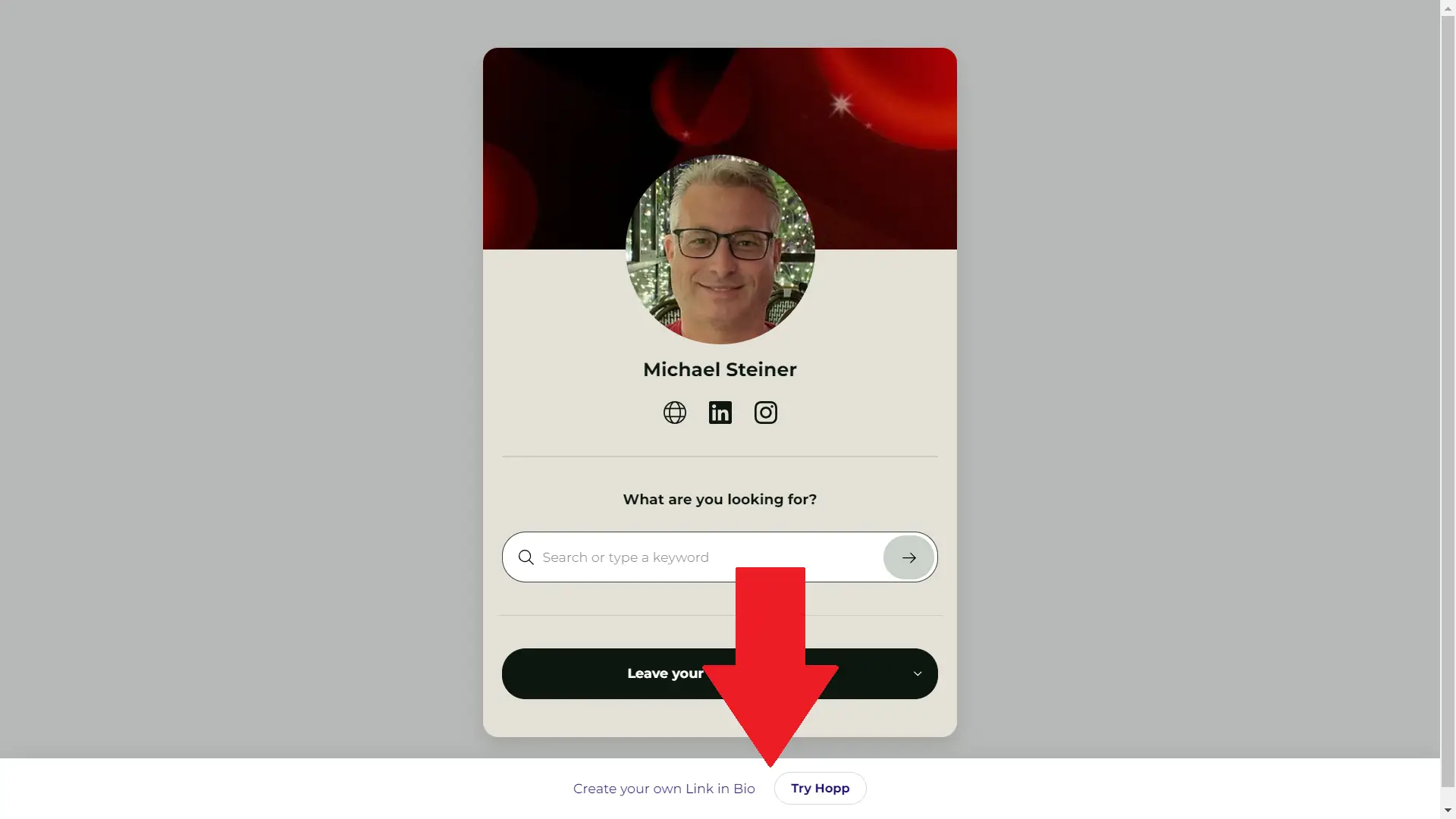
Task: Select 'Create your own Link in Bio' link
Action: tap(663, 788)
